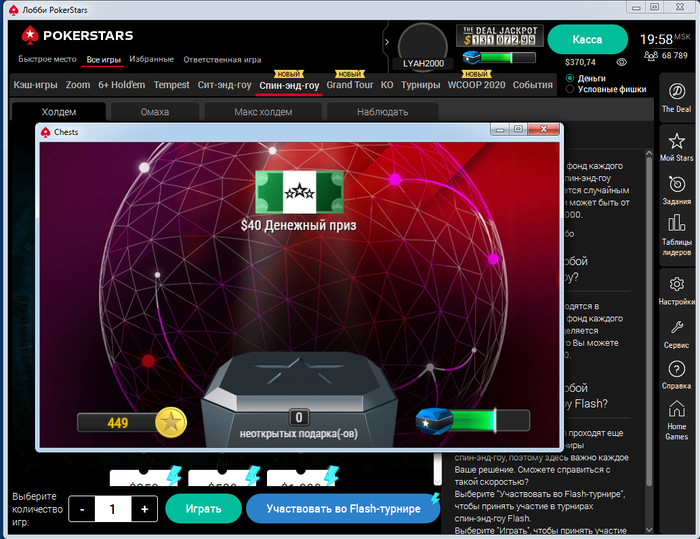Click the blue chest icon in Chests window

(x=433, y=421)
